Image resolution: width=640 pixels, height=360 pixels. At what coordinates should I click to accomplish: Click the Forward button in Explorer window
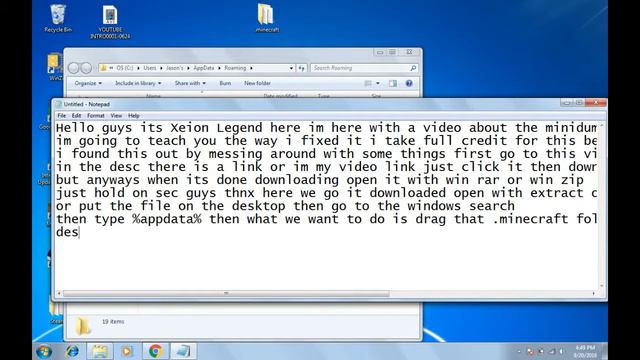pyautogui.click(x=86, y=68)
